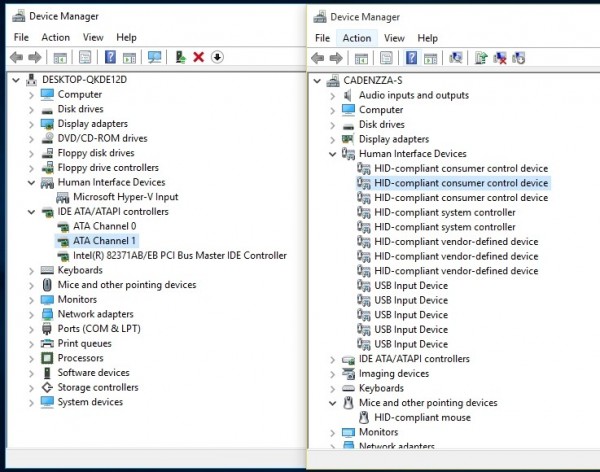Click the disable device down-arrow icon in left toolbar
This screenshot has height=472, width=600.
pos(217,57)
